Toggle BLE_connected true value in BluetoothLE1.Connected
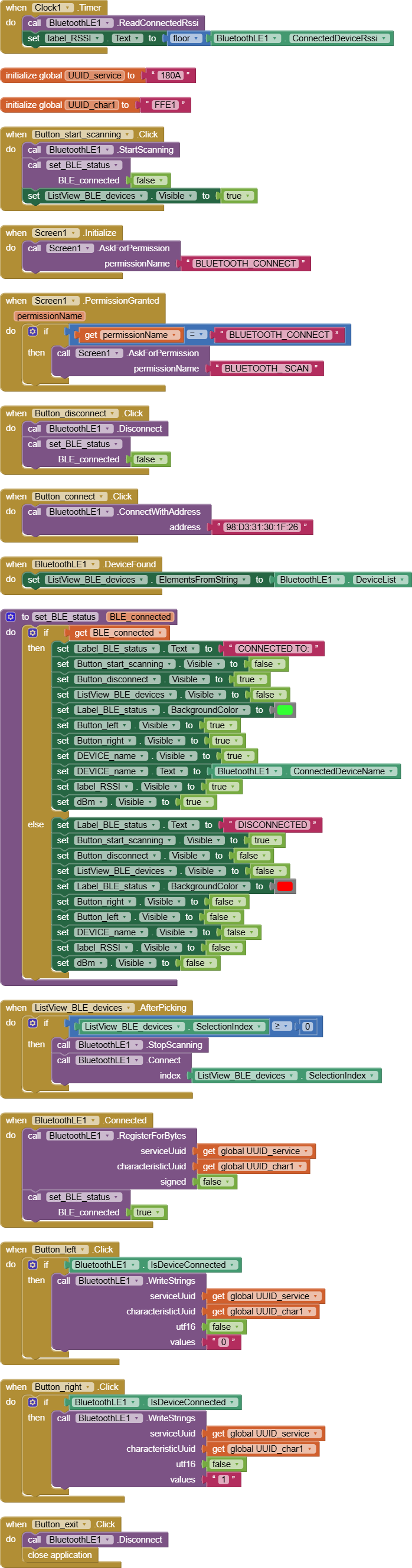Screen dimensions: 412x1568 click(x=147, y=1212)
